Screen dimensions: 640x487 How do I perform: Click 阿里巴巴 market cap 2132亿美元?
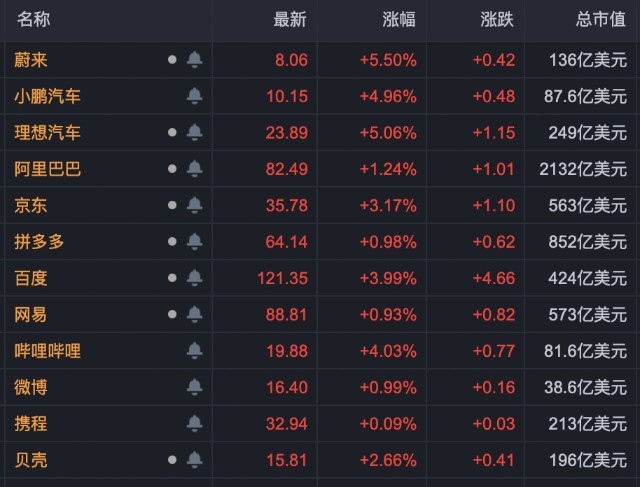[x=583, y=169]
